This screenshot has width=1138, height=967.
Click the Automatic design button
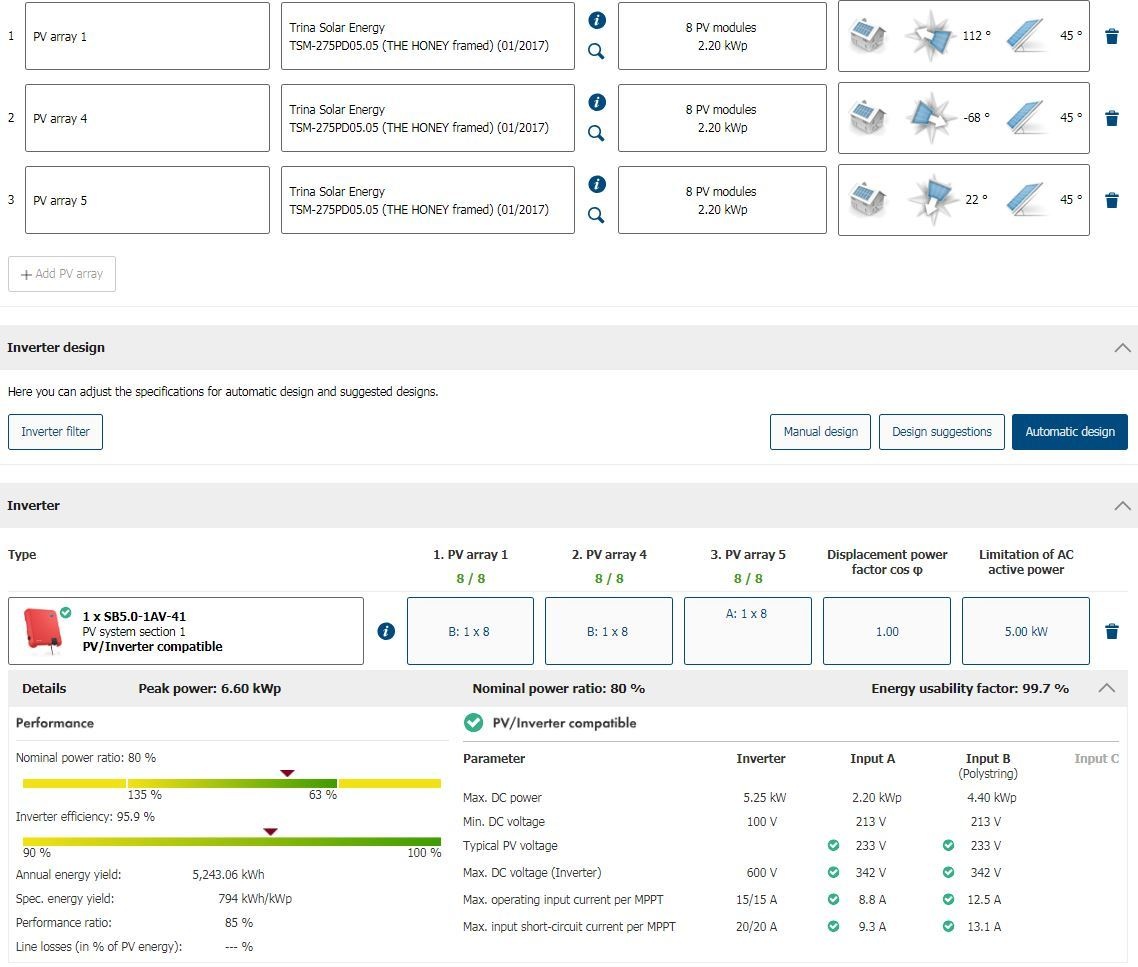pyautogui.click(x=1069, y=432)
